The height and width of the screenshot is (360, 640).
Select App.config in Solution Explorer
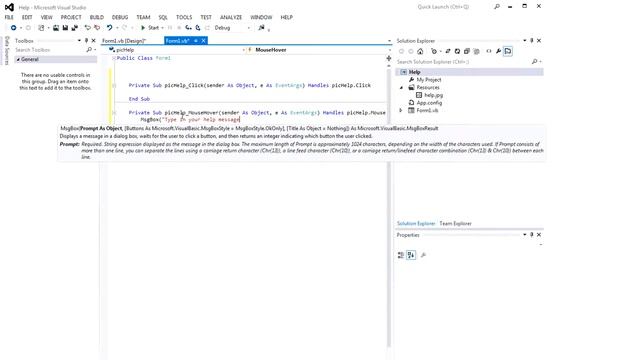click(429, 103)
